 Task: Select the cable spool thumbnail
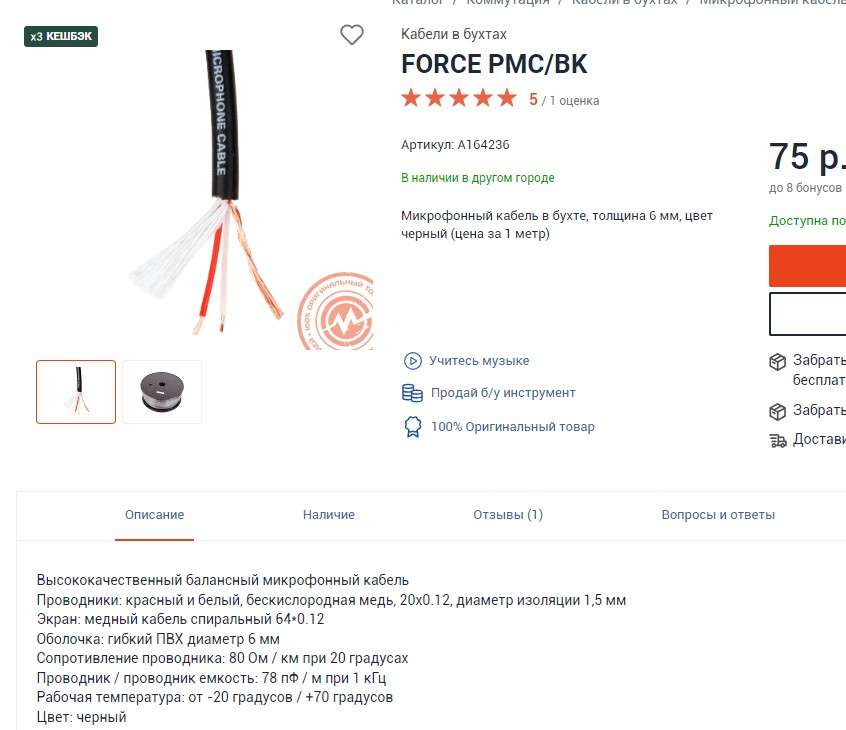[x=162, y=392]
